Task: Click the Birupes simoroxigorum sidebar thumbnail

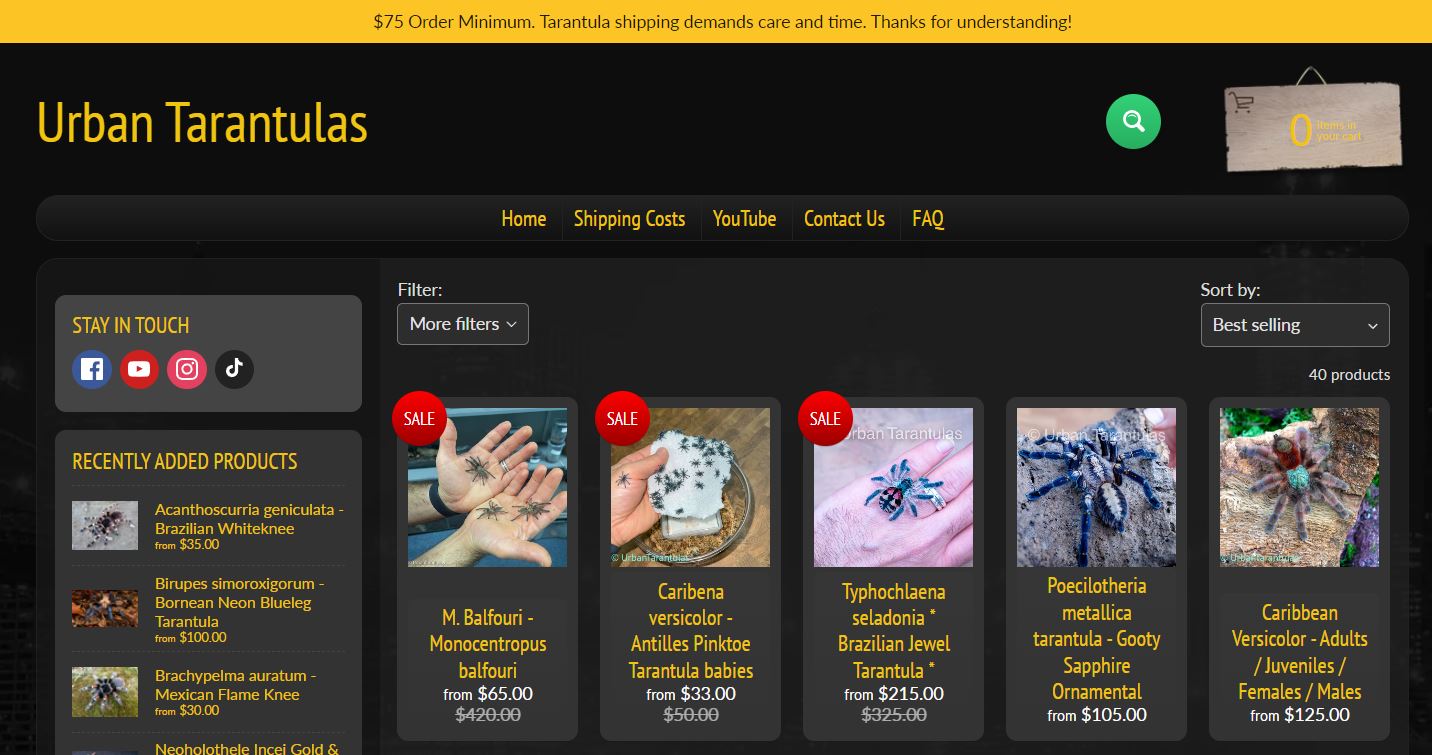Action: click(x=105, y=607)
